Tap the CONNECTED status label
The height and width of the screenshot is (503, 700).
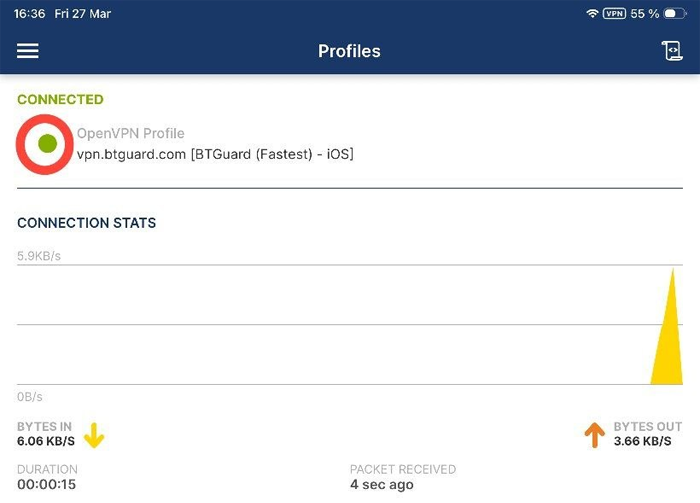60,100
